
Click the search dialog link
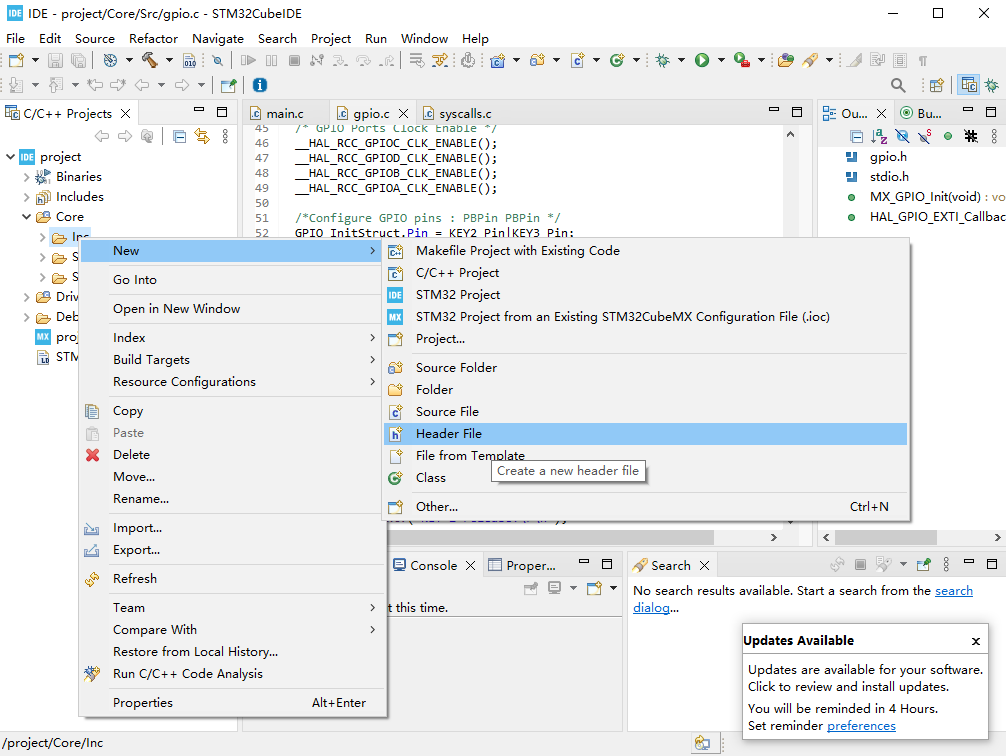[x=803, y=599]
